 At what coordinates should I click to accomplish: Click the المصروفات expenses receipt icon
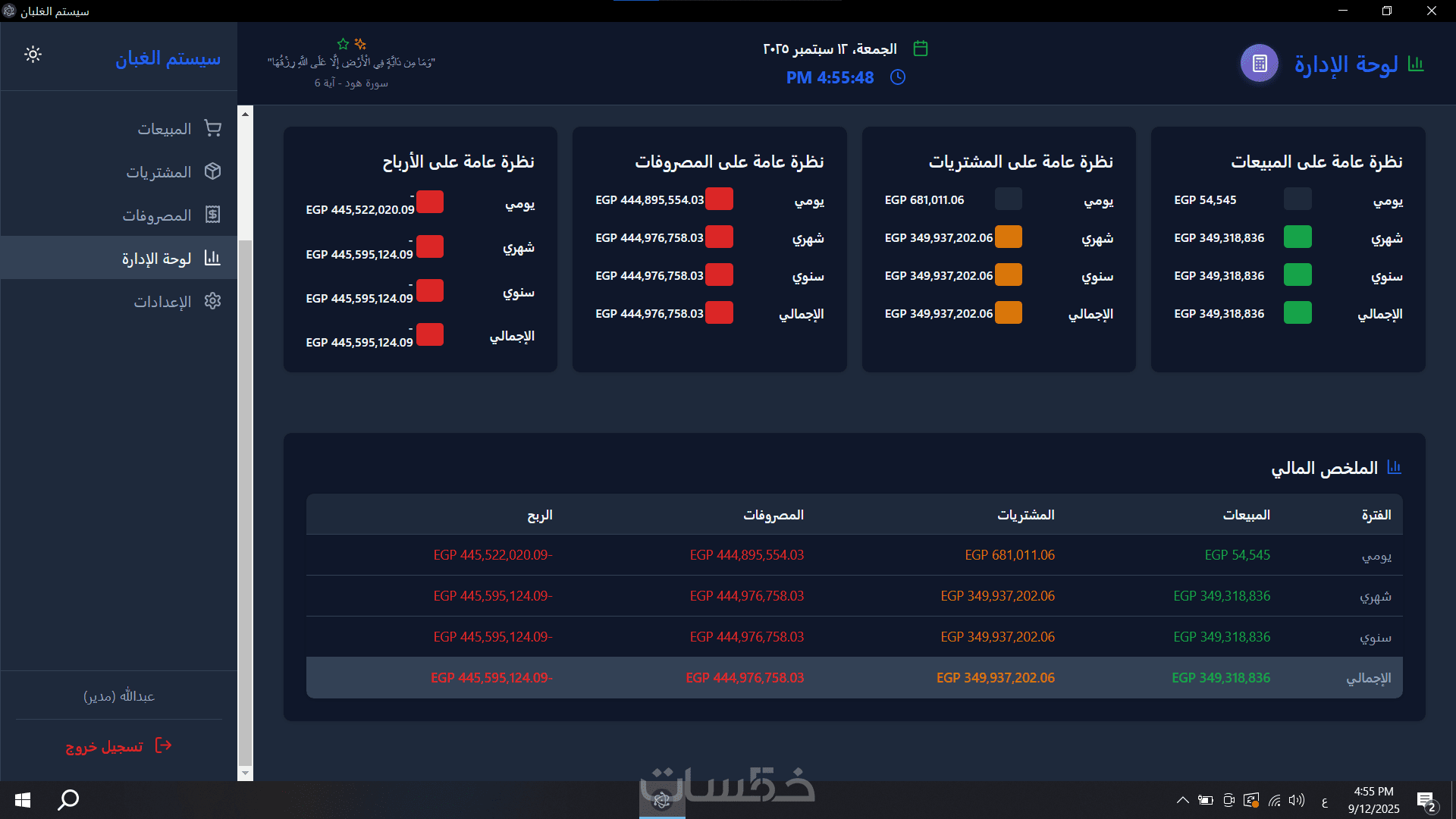(213, 215)
